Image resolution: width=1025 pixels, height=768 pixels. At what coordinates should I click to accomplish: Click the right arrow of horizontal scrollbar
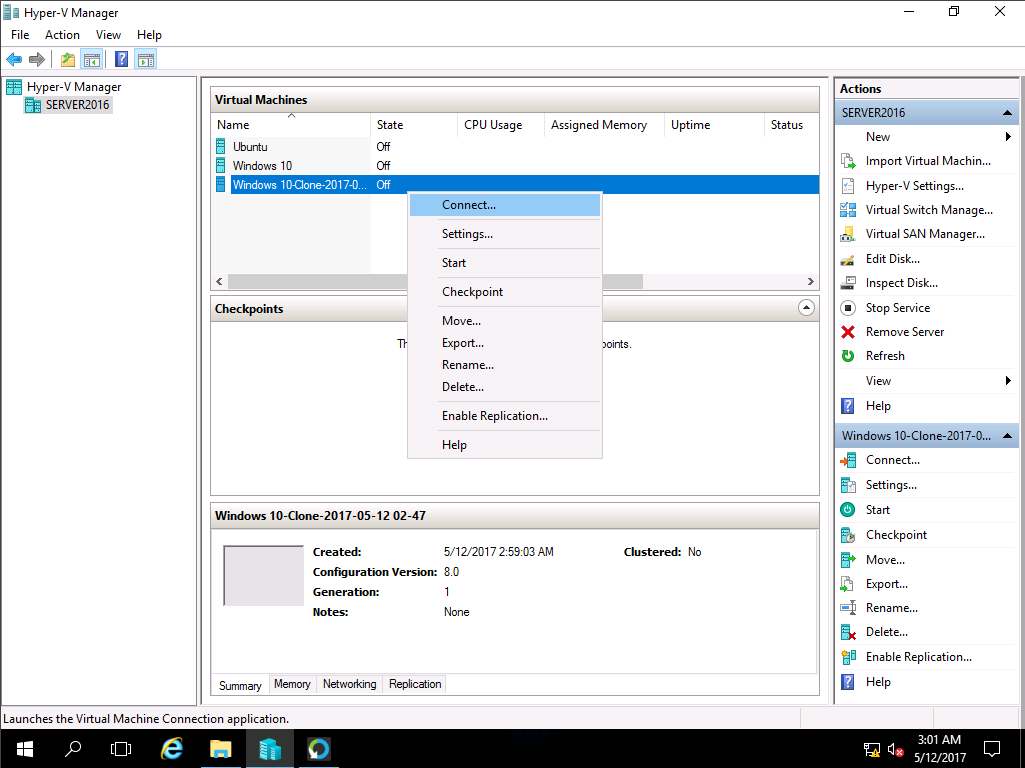(x=811, y=282)
